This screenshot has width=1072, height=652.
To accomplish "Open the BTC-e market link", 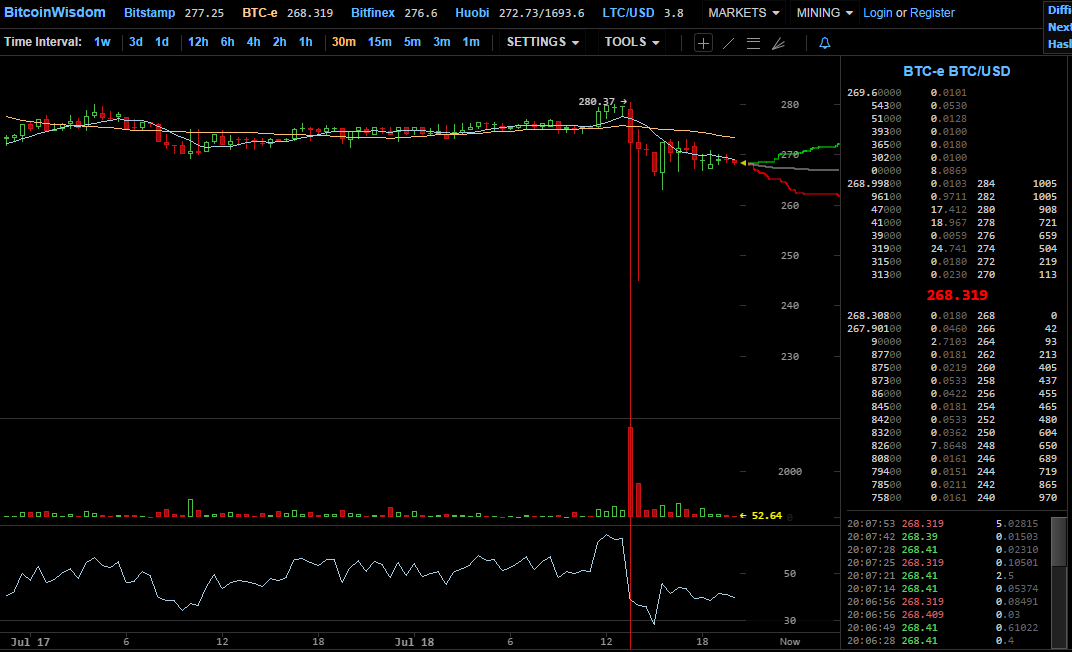I will coord(259,13).
